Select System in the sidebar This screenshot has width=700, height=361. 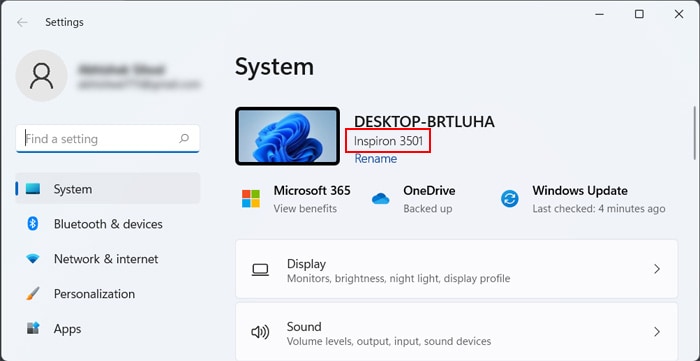pos(108,189)
